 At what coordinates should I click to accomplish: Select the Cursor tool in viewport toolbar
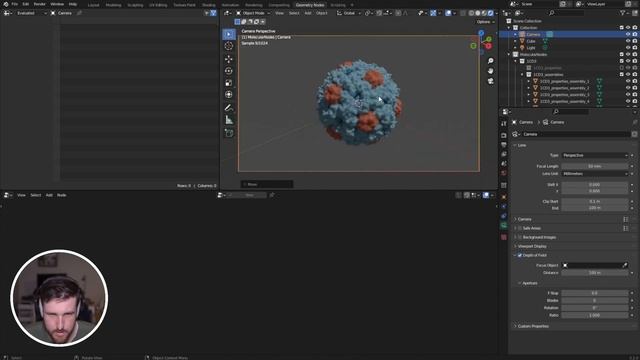(229, 46)
